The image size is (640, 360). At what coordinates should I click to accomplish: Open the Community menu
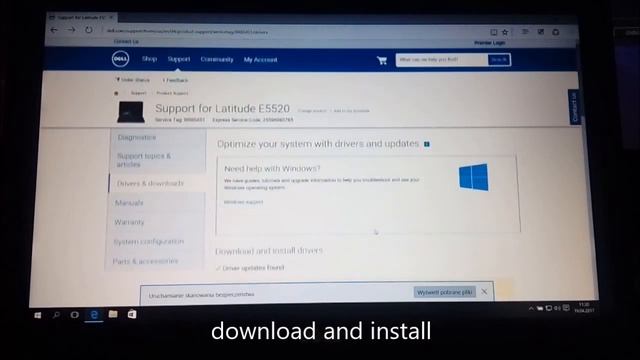click(217, 60)
